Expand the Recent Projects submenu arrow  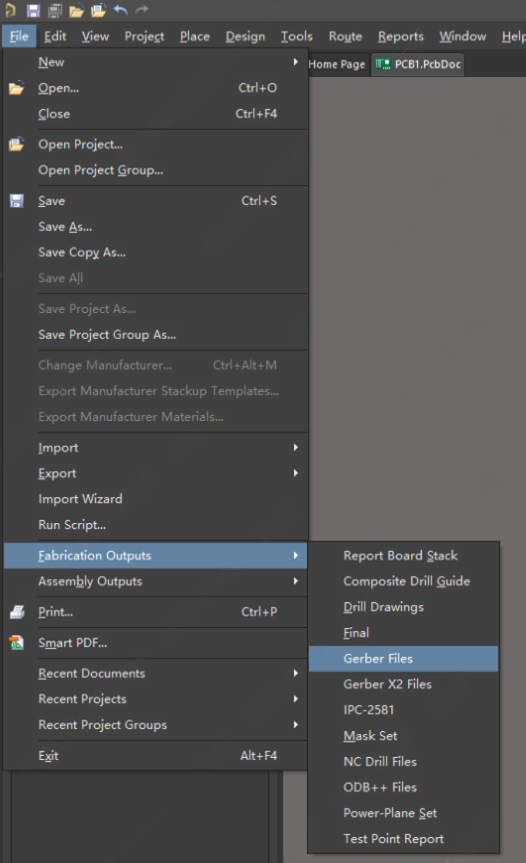pyautogui.click(x=296, y=698)
